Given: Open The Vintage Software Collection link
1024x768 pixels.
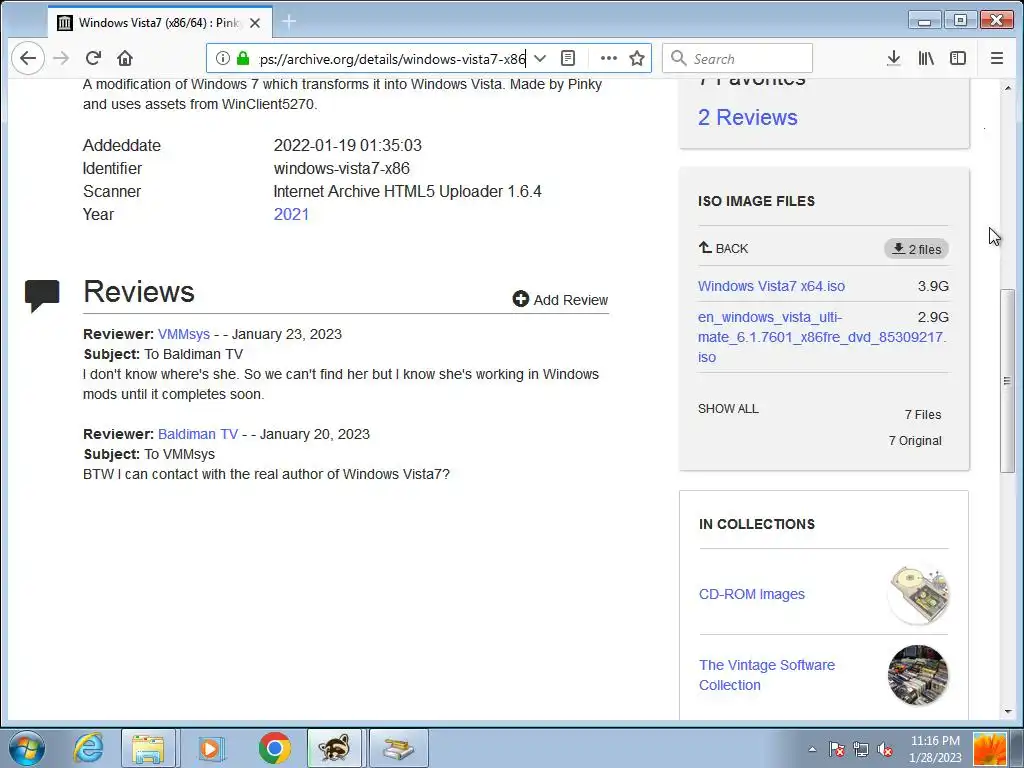Looking at the screenshot, I should [x=767, y=675].
